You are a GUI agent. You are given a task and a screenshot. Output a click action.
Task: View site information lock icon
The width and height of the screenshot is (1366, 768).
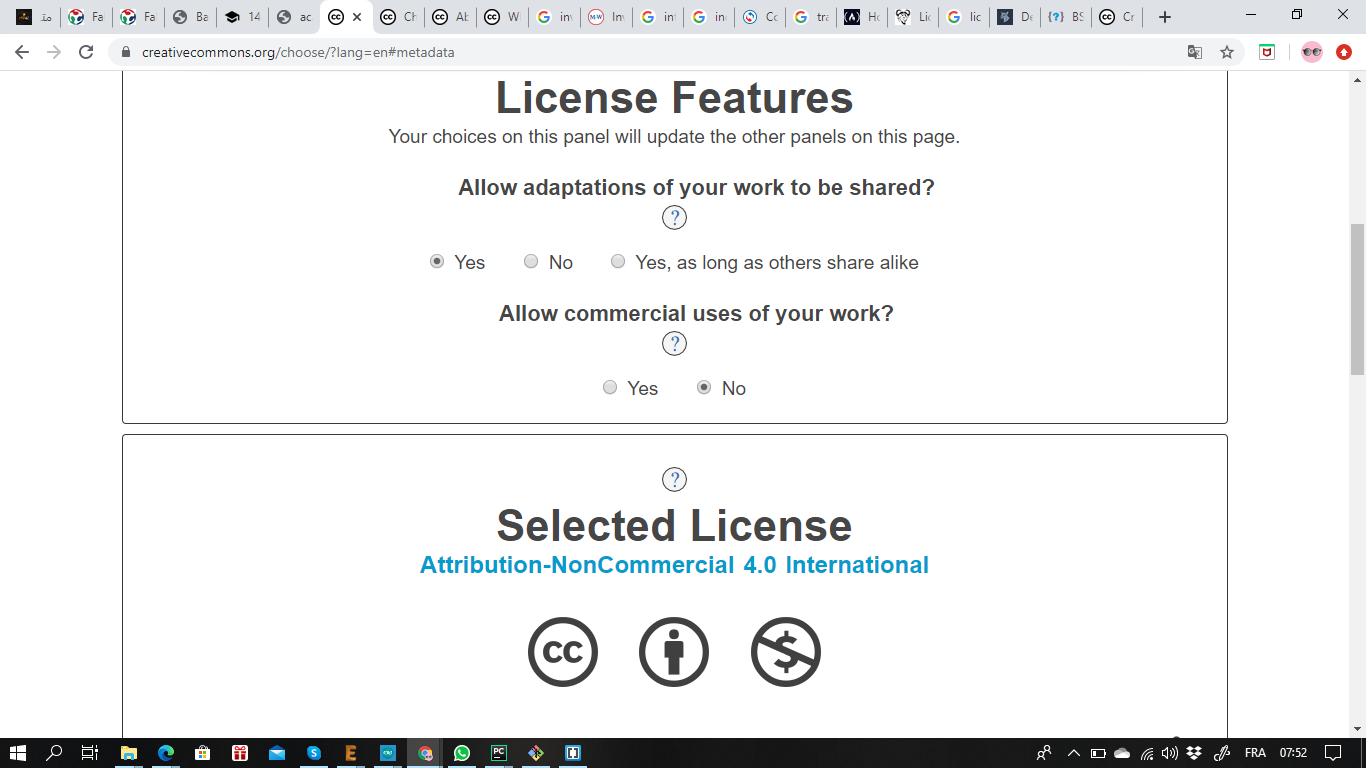tap(126, 52)
